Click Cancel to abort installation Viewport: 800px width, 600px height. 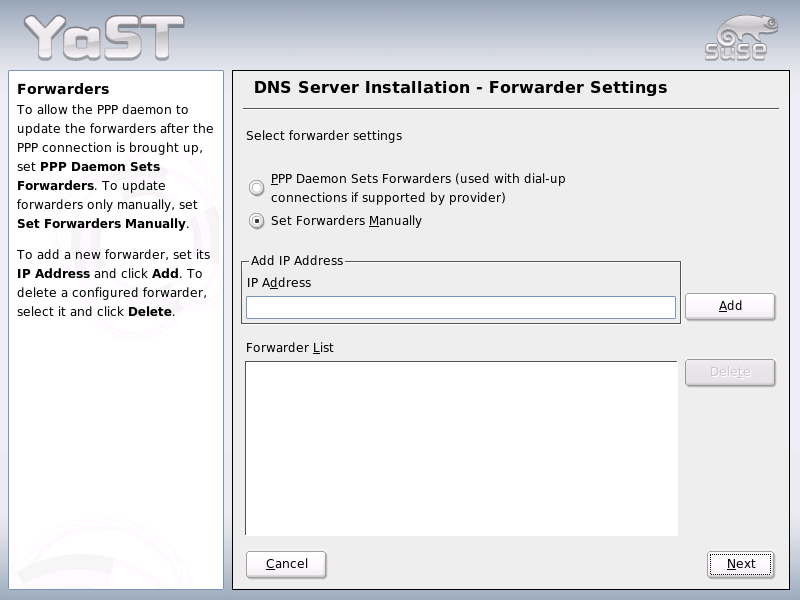point(286,564)
